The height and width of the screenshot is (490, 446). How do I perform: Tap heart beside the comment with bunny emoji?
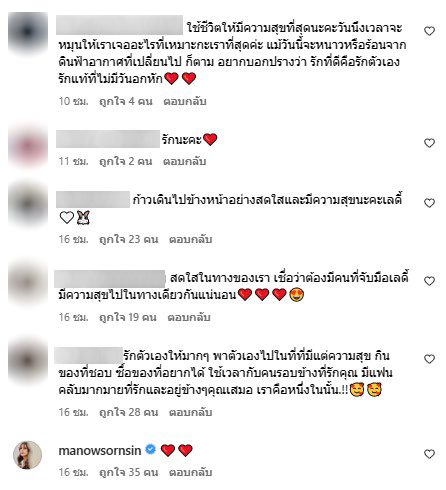pos(429,203)
